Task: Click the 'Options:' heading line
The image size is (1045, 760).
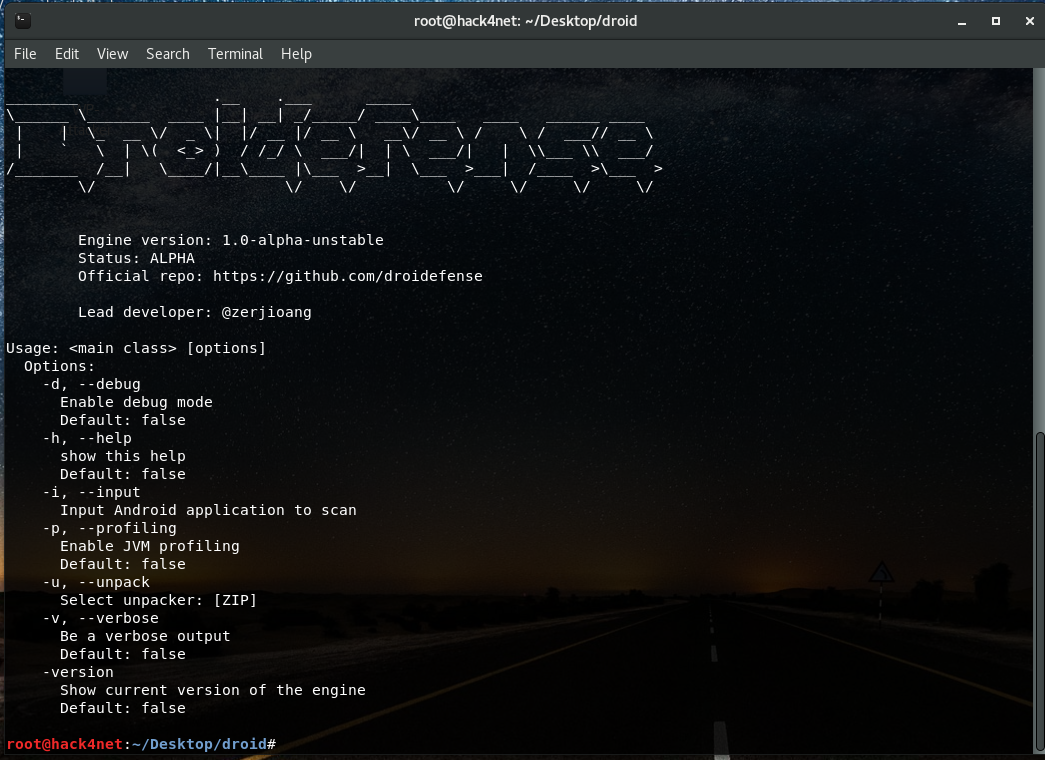Action: tap(60, 366)
